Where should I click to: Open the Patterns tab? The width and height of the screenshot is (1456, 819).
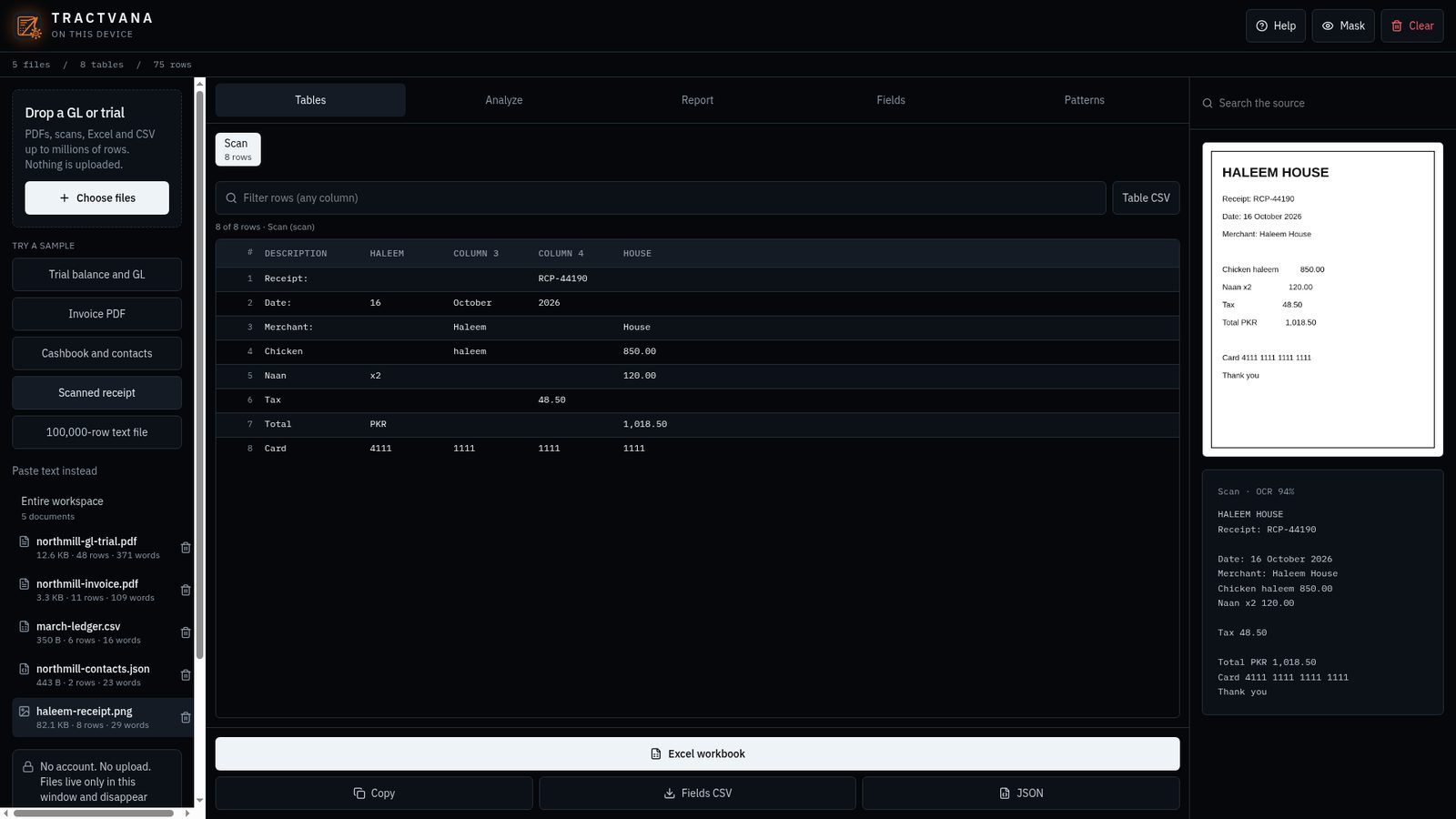click(1085, 100)
